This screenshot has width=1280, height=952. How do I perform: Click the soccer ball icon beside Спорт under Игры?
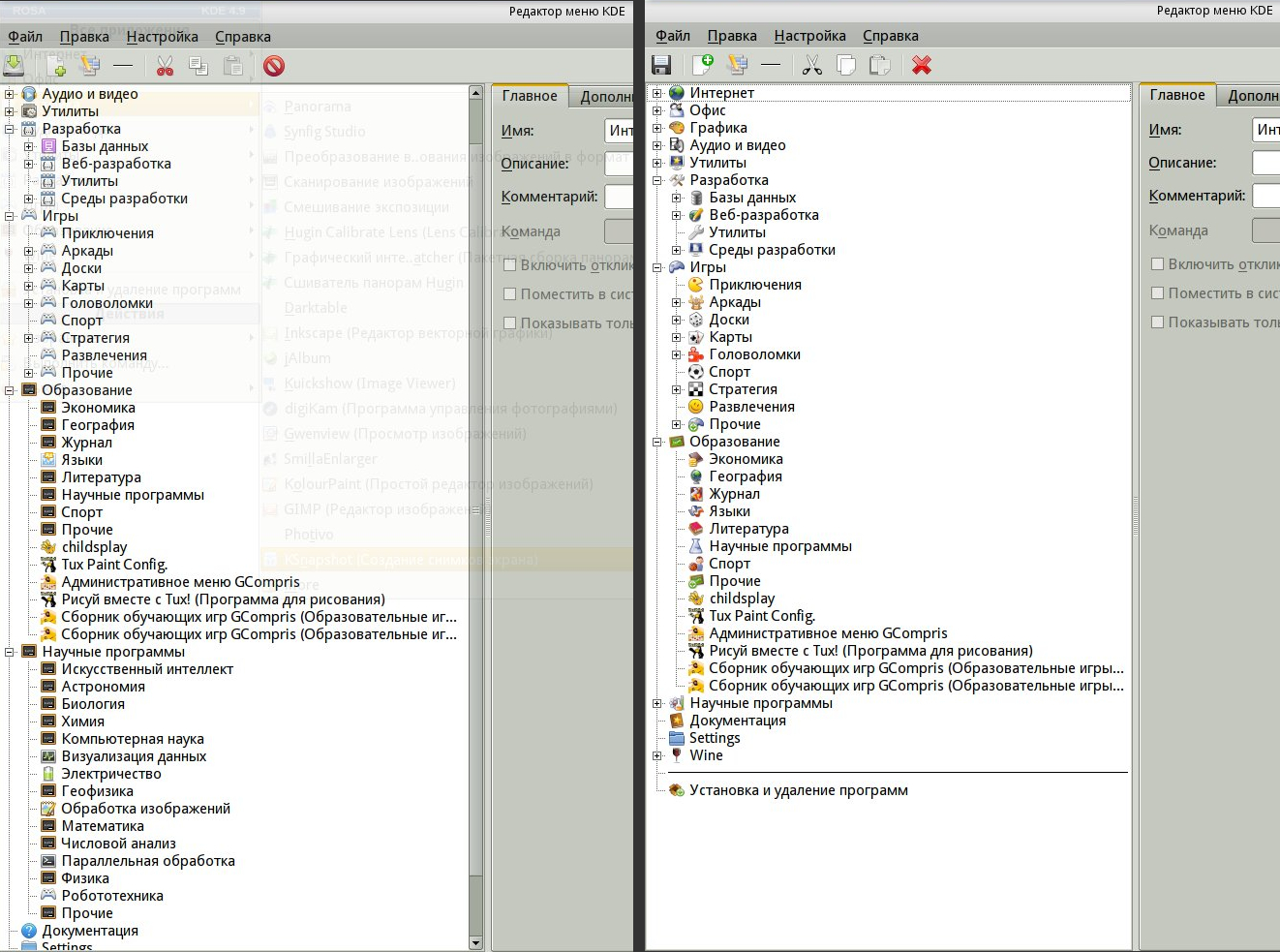point(696,372)
